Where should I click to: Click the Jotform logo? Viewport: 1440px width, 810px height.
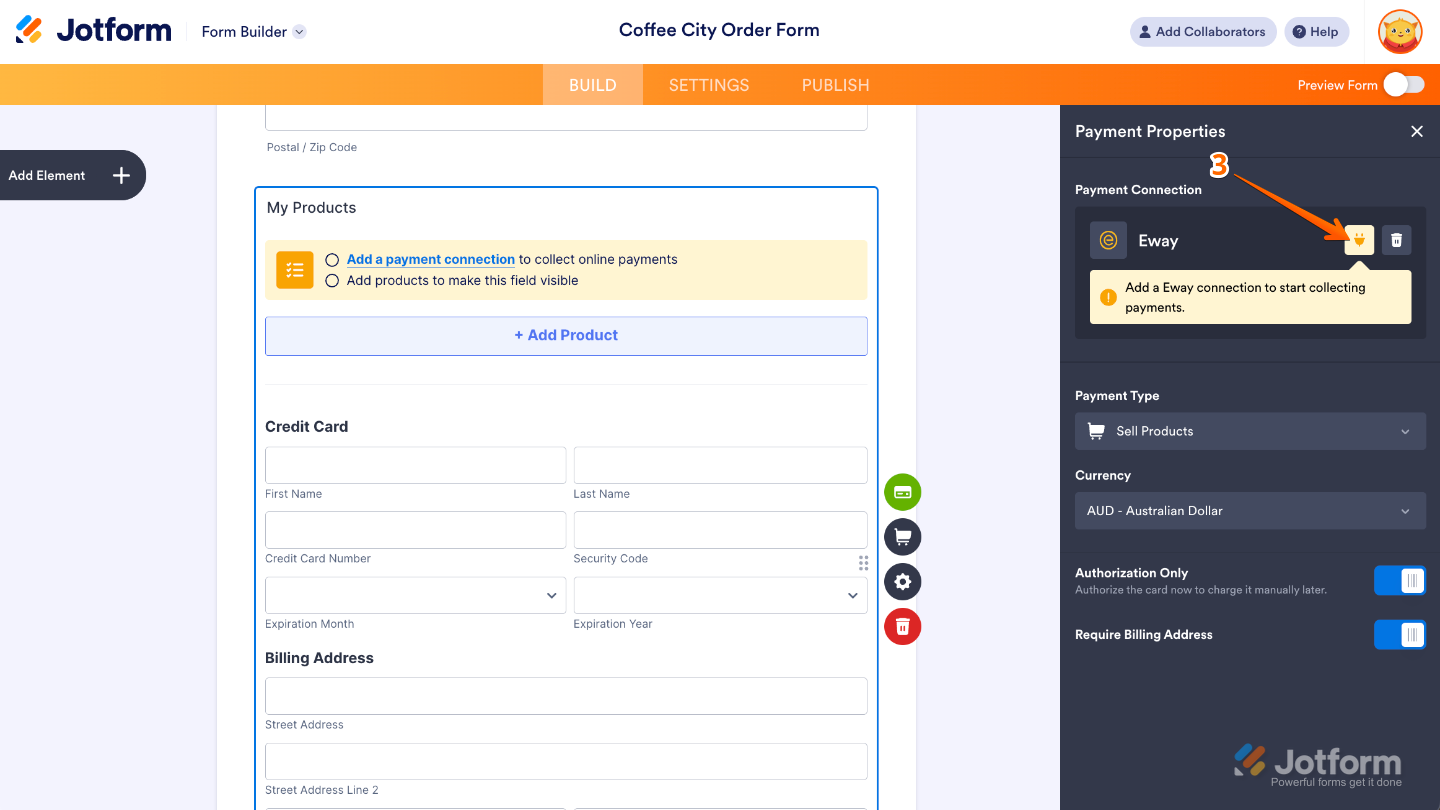click(x=94, y=31)
